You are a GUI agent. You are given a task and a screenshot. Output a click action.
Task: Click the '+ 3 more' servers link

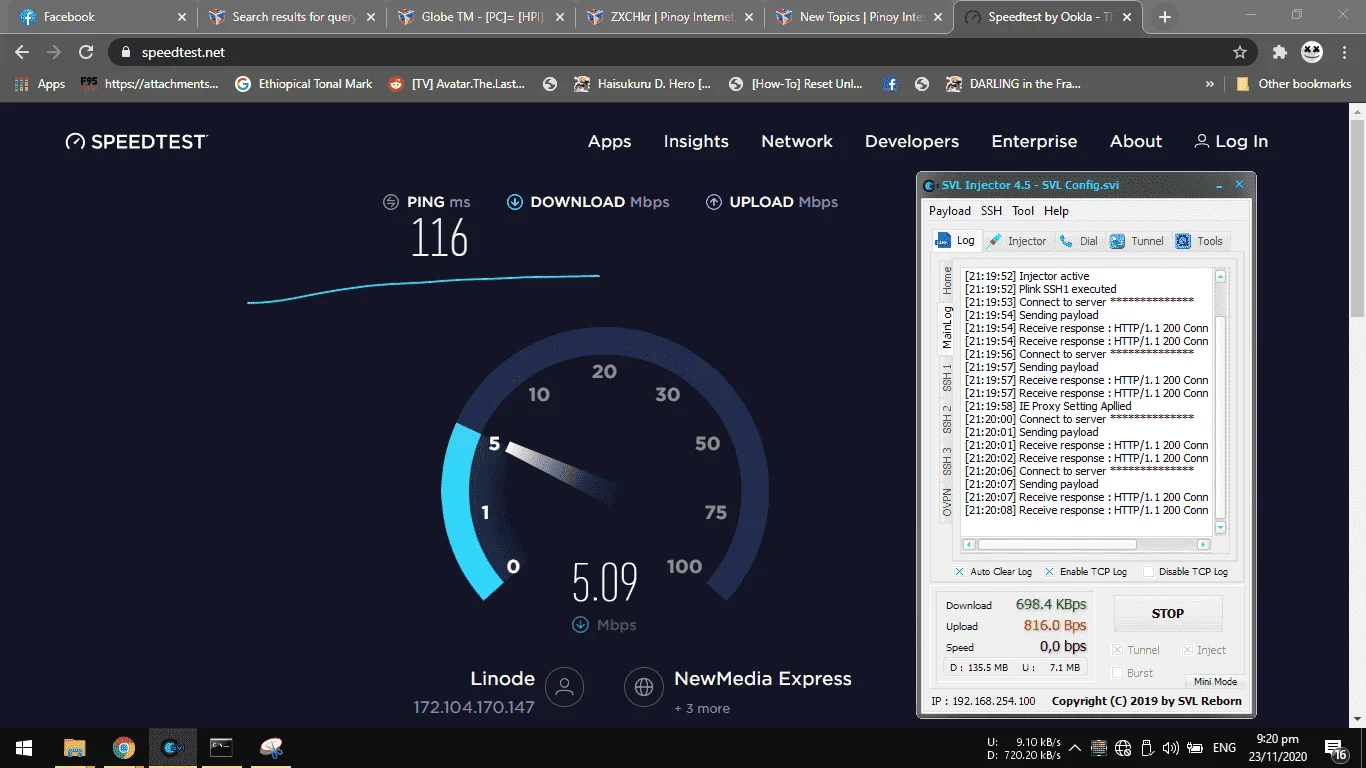pyautogui.click(x=702, y=709)
